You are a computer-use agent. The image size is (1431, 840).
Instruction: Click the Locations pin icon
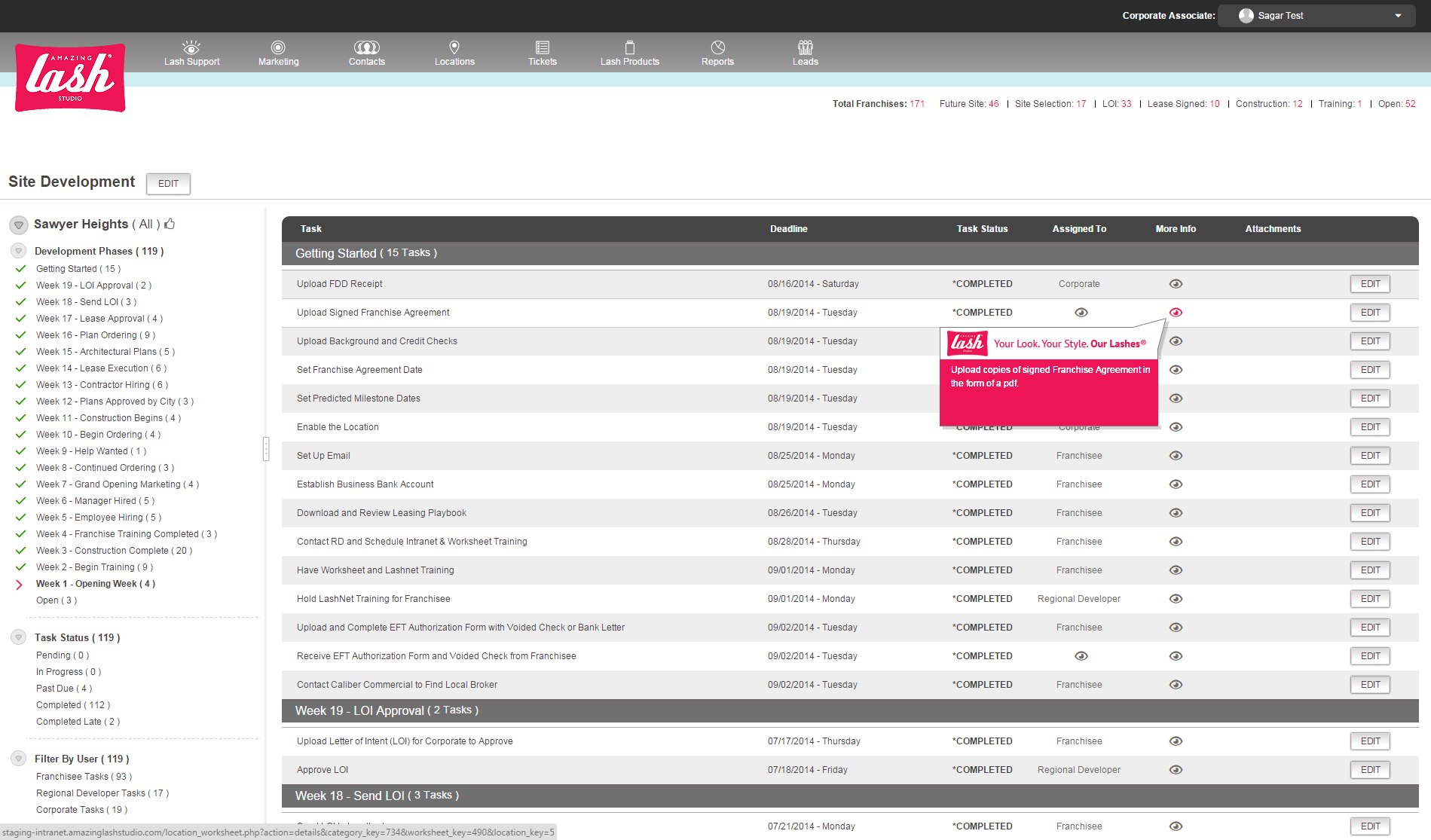click(x=454, y=47)
